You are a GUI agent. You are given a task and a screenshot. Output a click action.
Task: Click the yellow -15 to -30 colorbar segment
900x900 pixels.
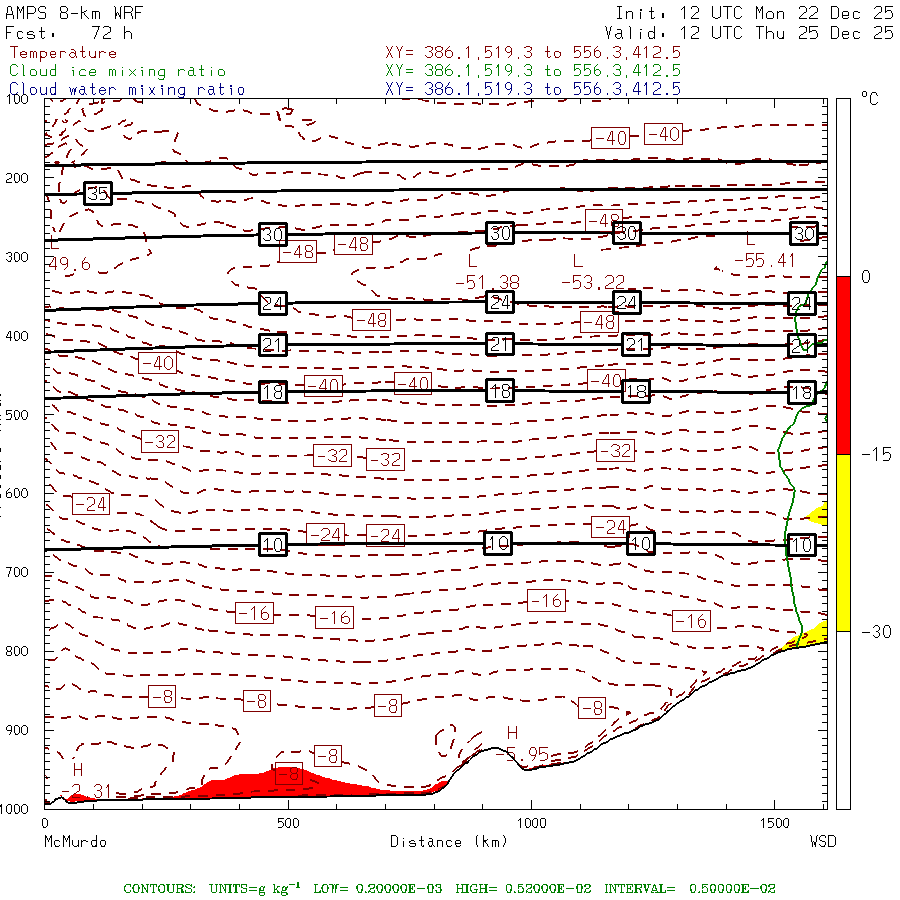843,542
